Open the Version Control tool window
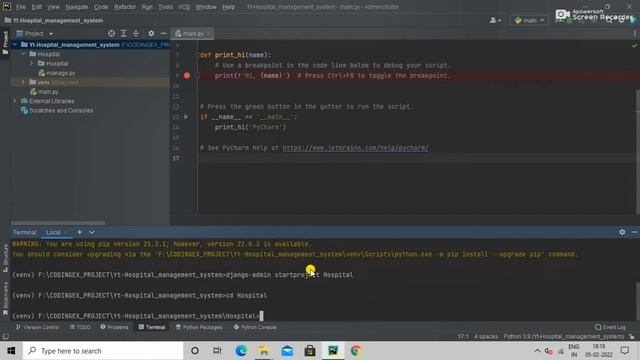The width and height of the screenshot is (640, 360). point(37,327)
